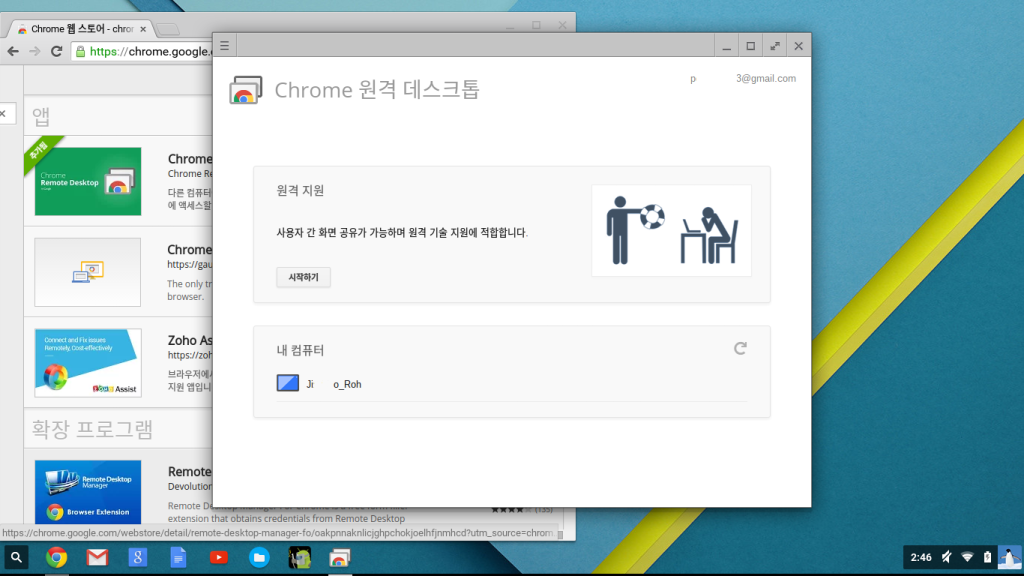The height and width of the screenshot is (576, 1024).
Task: Click the 앱 section heading
Action: (41, 116)
